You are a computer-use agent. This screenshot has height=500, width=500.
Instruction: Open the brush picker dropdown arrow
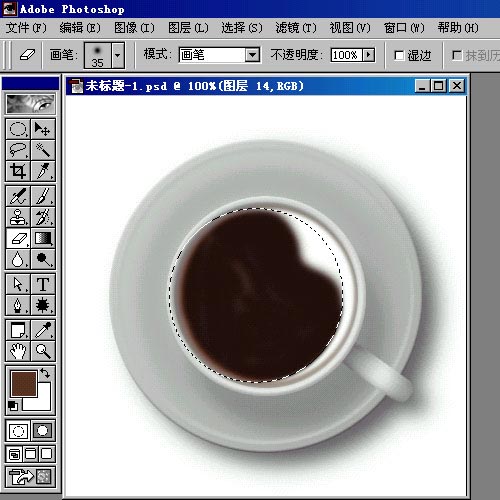tap(118, 55)
